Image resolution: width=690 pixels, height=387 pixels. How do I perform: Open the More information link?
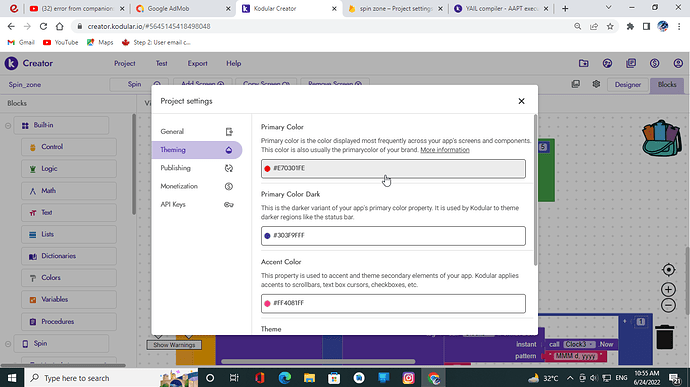point(444,150)
